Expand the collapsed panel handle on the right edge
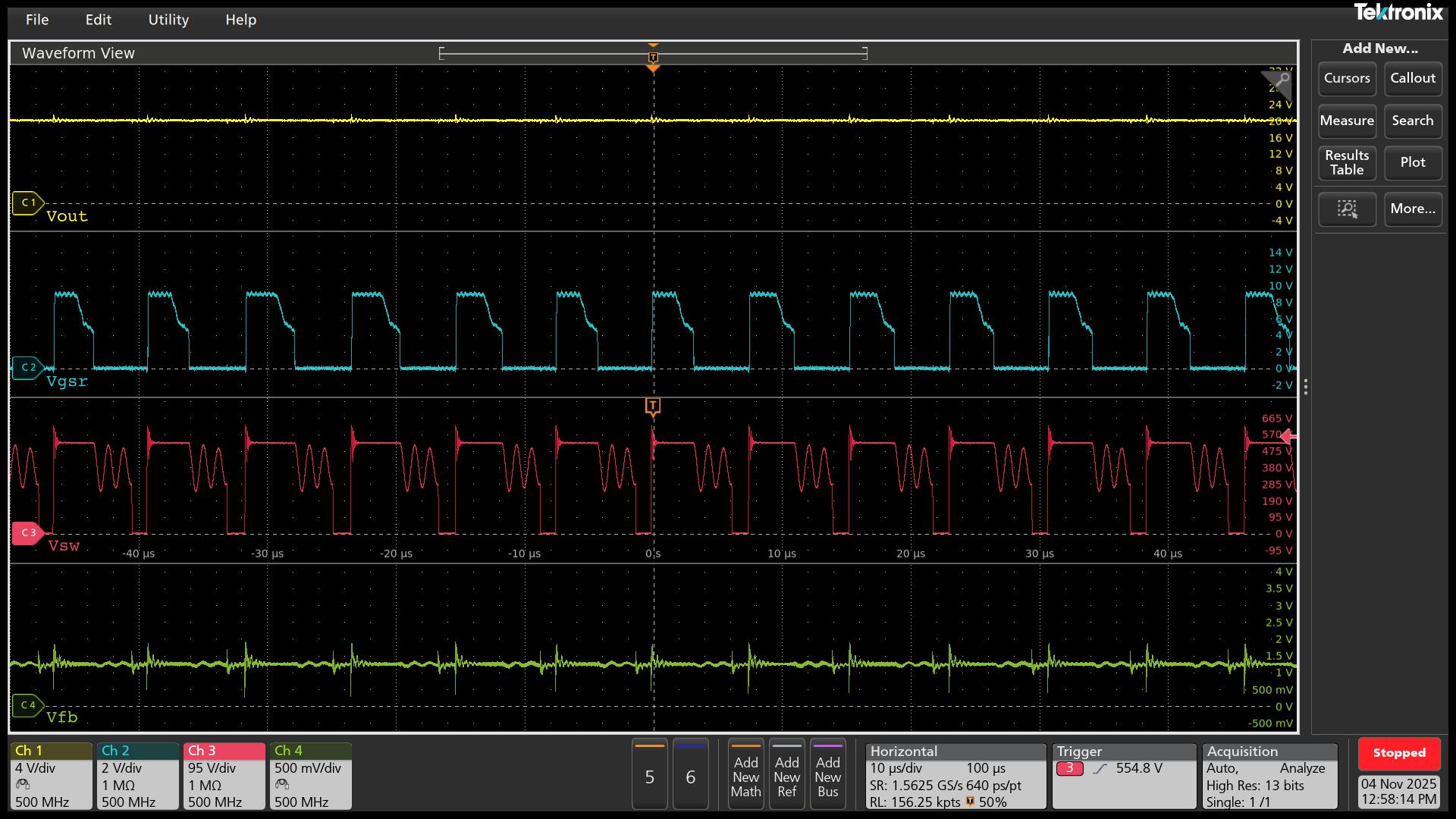This screenshot has width=1456, height=819. point(1306,387)
